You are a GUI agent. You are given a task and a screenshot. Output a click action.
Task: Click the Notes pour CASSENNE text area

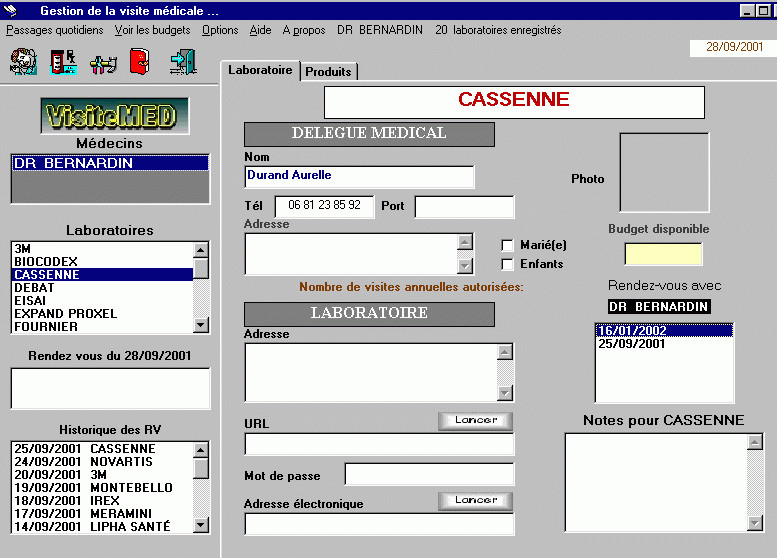[x=656, y=482]
